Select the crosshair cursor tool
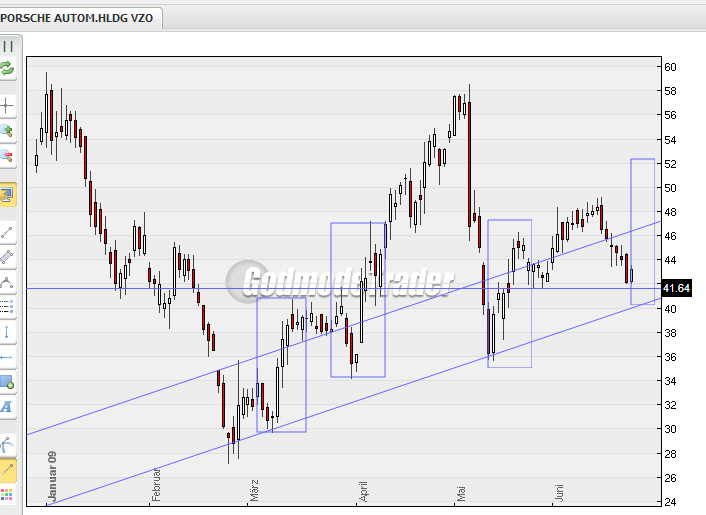Image resolution: width=706 pixels, height=515 pixels. click(x=7, y=106)
